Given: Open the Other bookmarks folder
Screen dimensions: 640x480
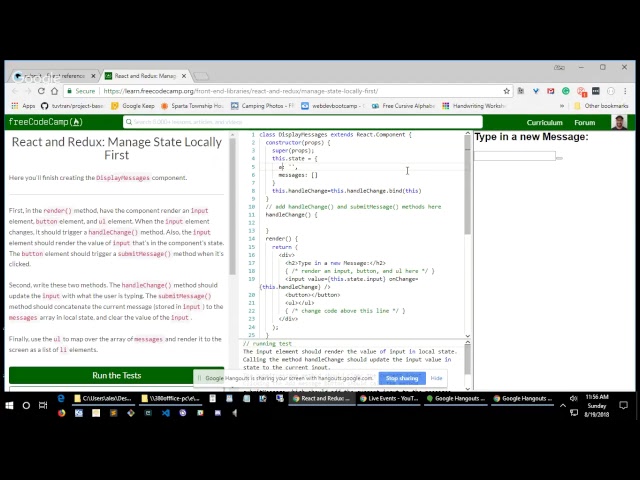Looking at the screenshot, I should point(601,106).
